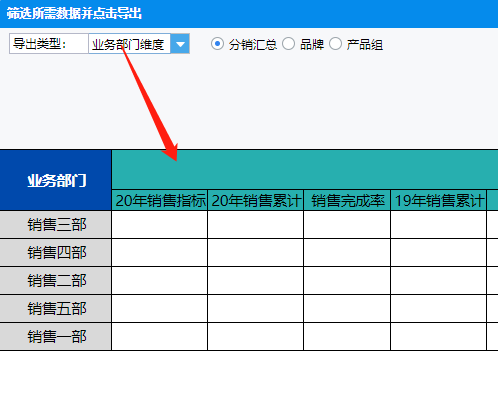Image resolution: width=498 pixels, height=407 pixels.
Task: Select the 品牌 radio button
Action: [288, 44]
